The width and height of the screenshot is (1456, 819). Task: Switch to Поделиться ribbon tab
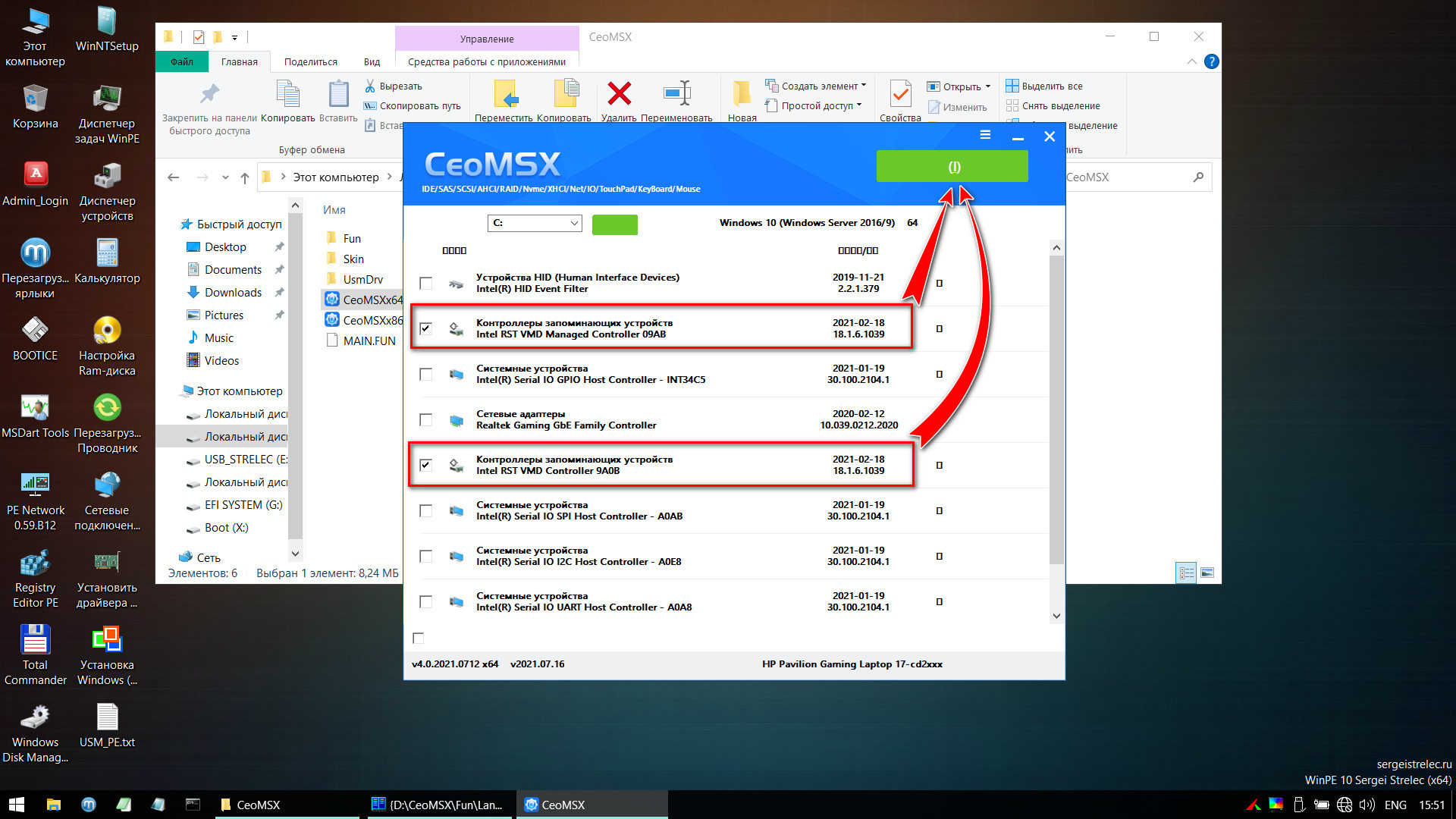[x=310, y=61]
